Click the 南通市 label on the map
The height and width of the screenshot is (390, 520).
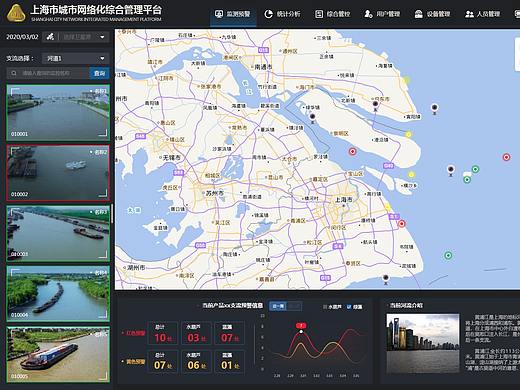263,67
